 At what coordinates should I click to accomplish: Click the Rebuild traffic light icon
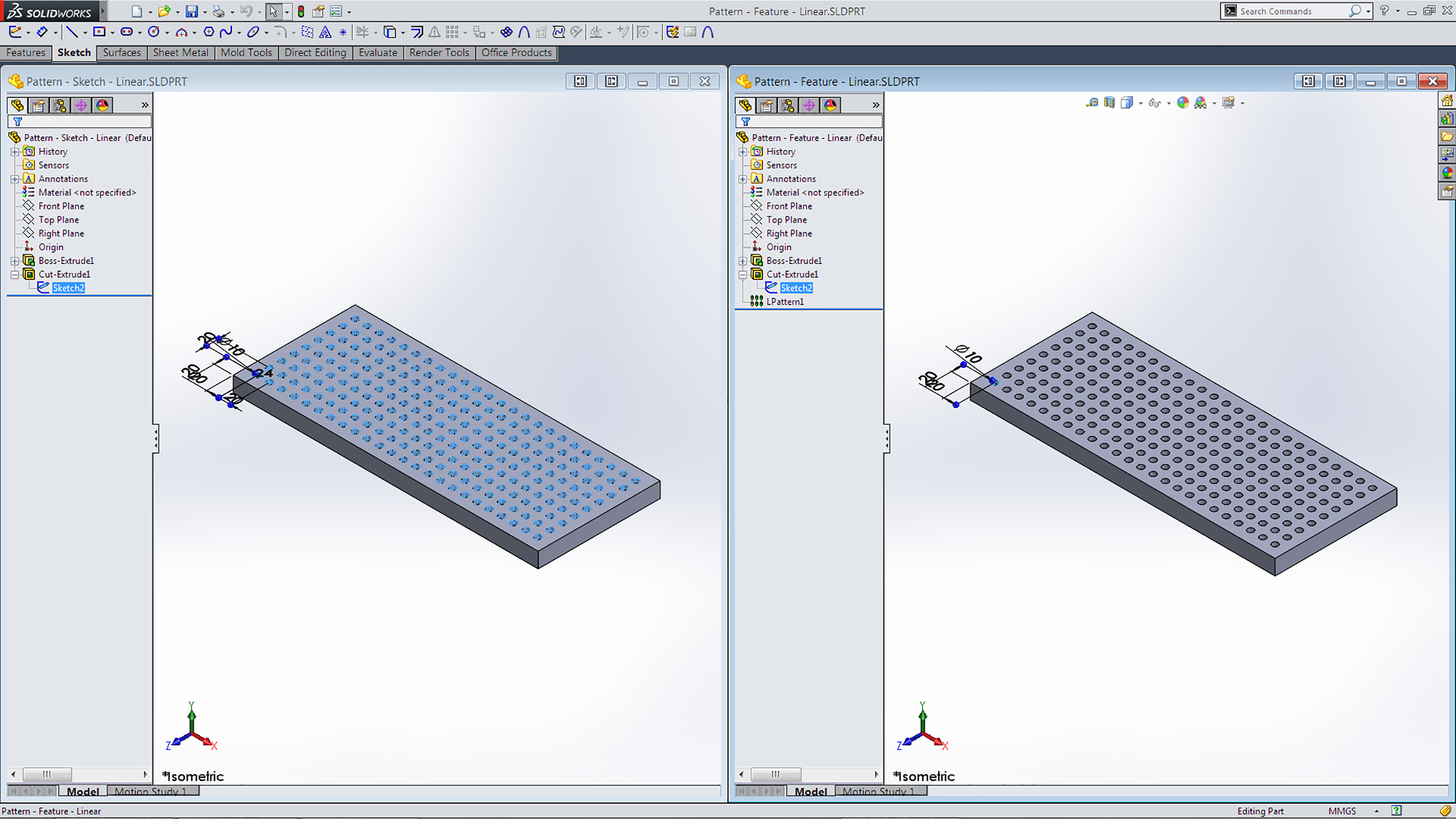tap(301, 11)
